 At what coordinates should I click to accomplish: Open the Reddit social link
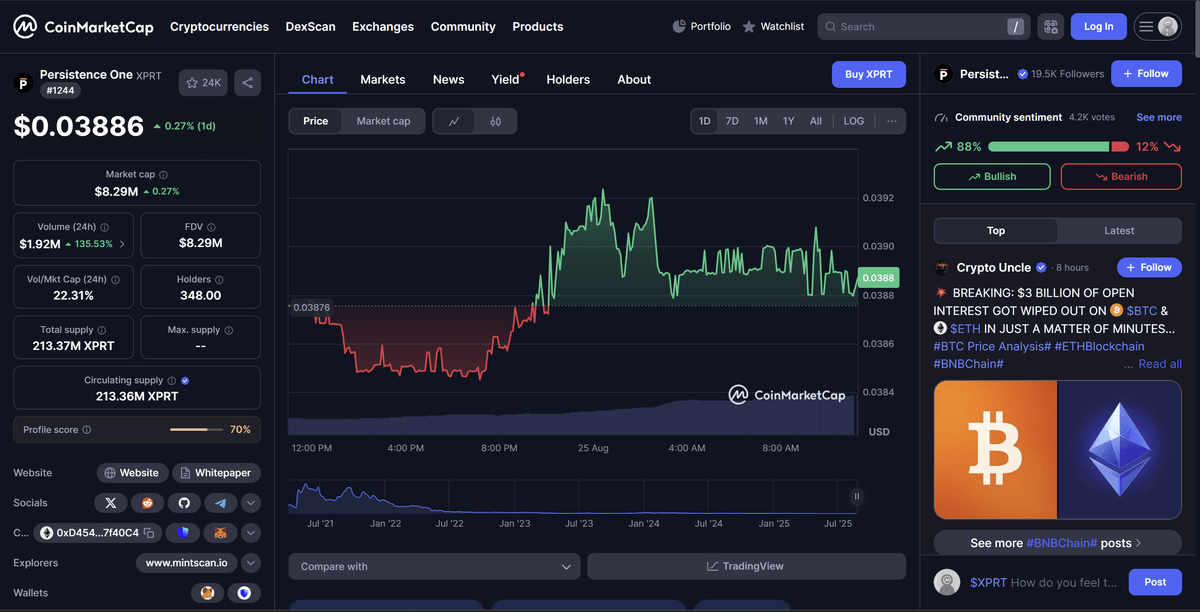tap(147, 503)
